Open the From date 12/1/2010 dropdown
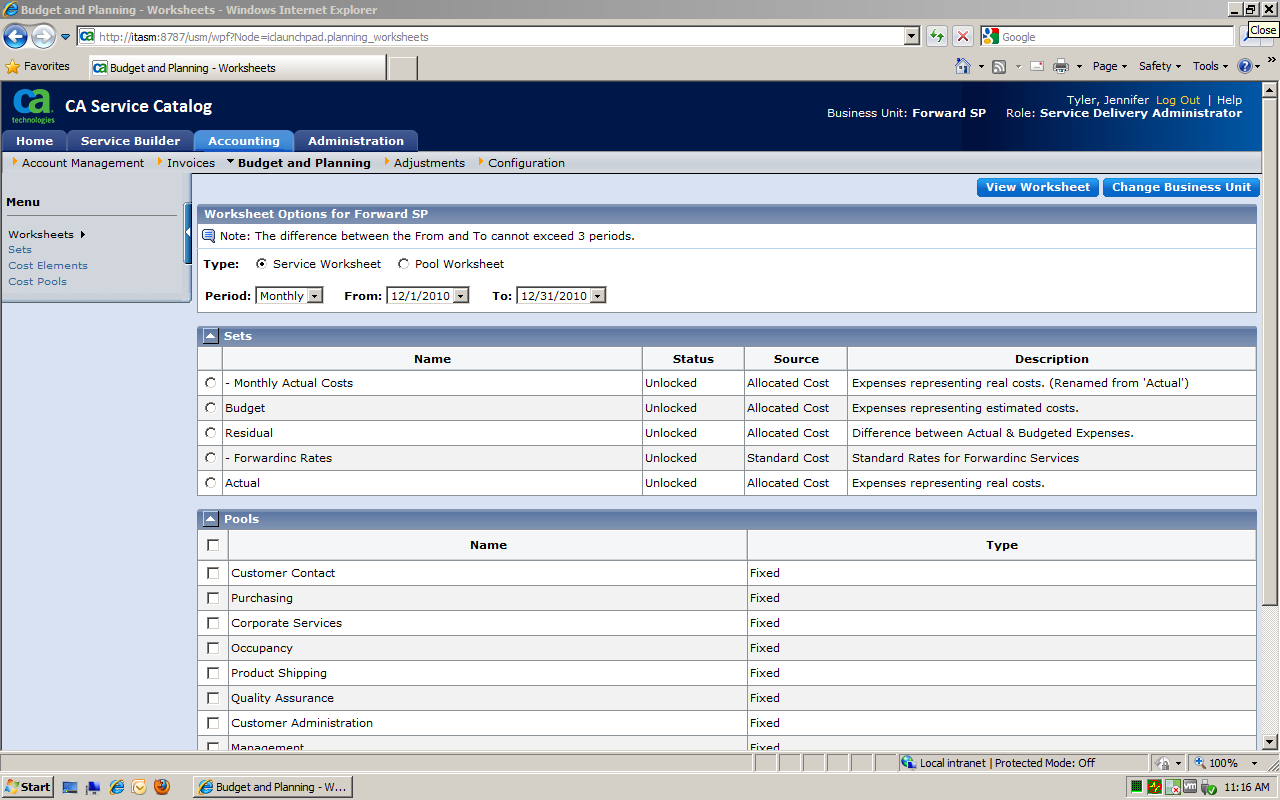Viewport: 1280px width, 800px height. point(427,296)
